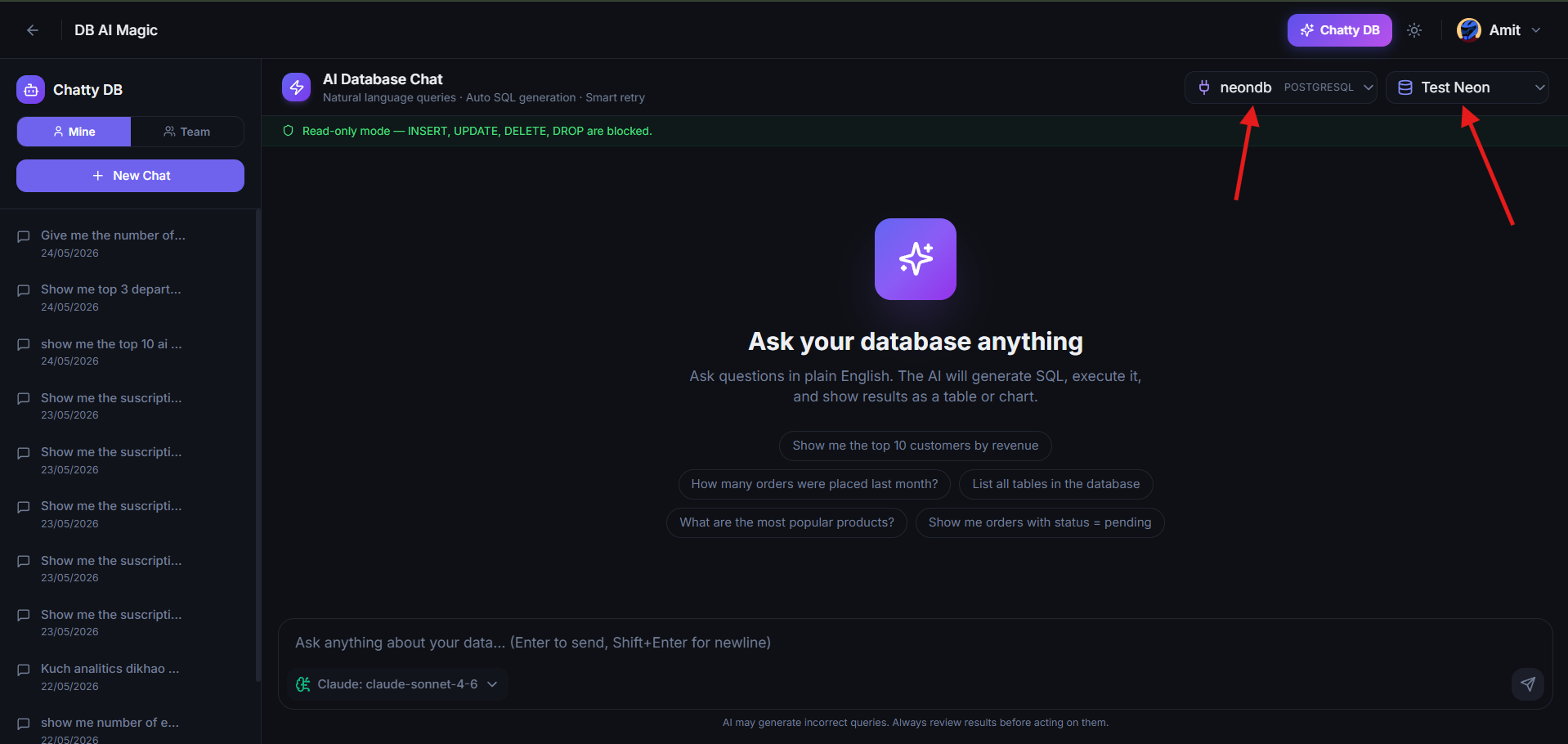Click the back arrow icon
This screenshot has width=1568, height=744.
[x=33, y=30]
